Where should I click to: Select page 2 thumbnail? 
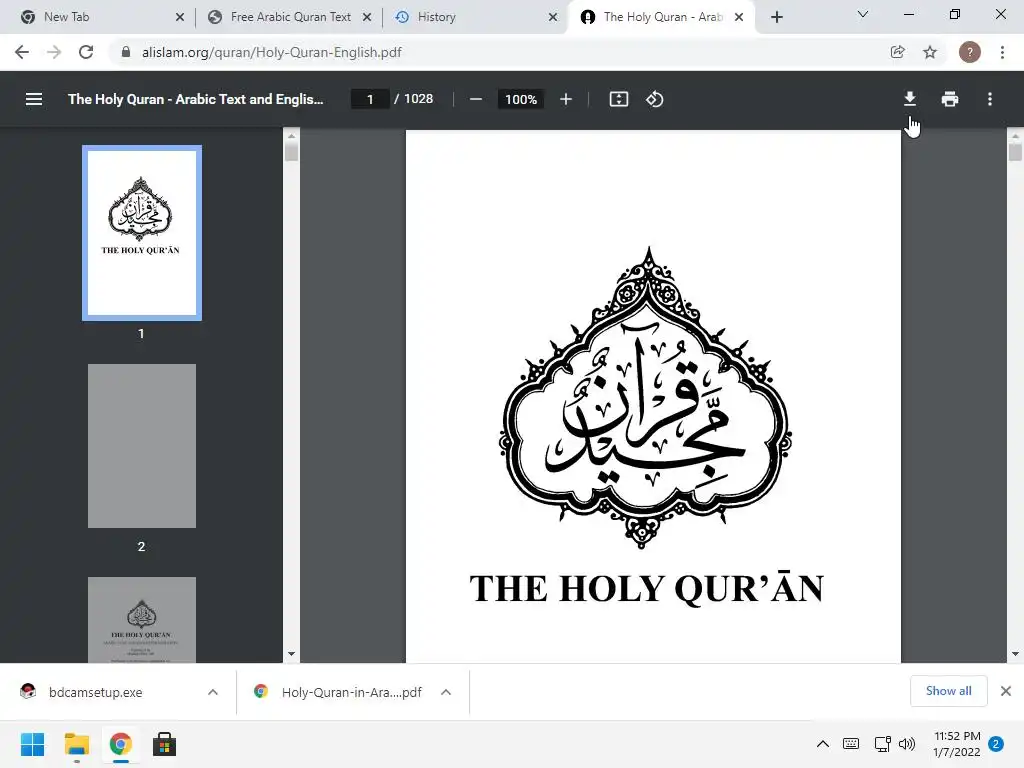point(142,445)
